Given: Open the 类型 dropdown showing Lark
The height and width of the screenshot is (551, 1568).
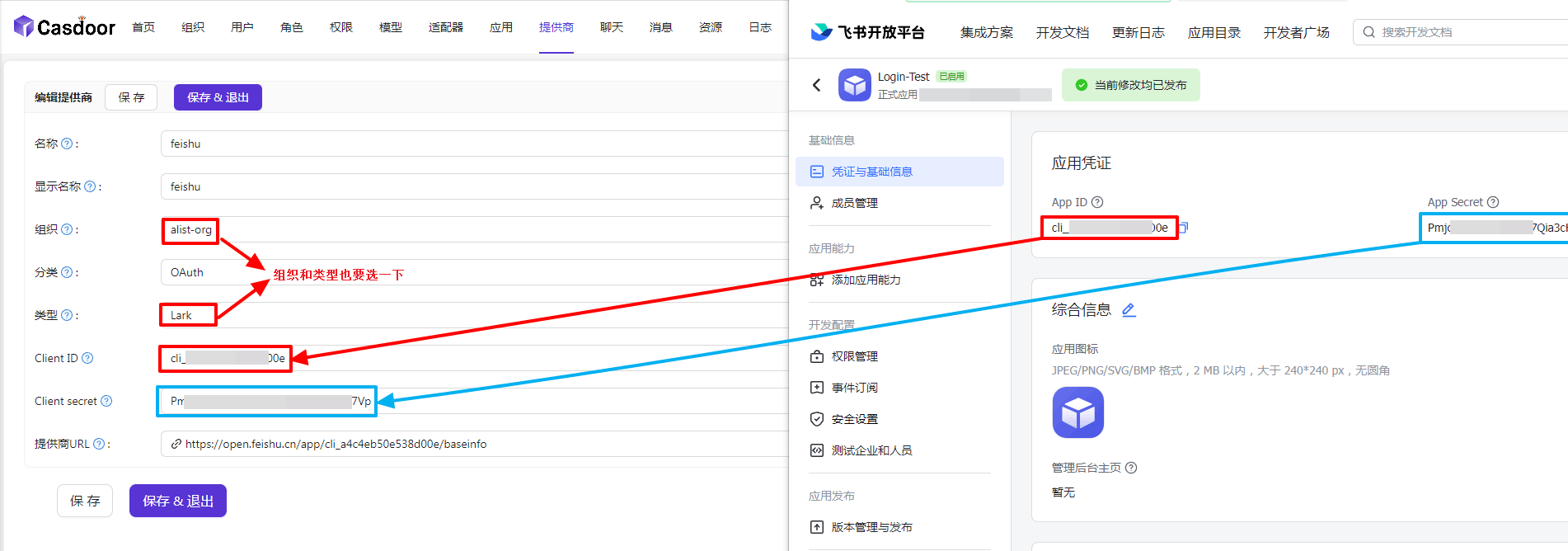Looking at the screenshot, I should (x=474, y=315).
